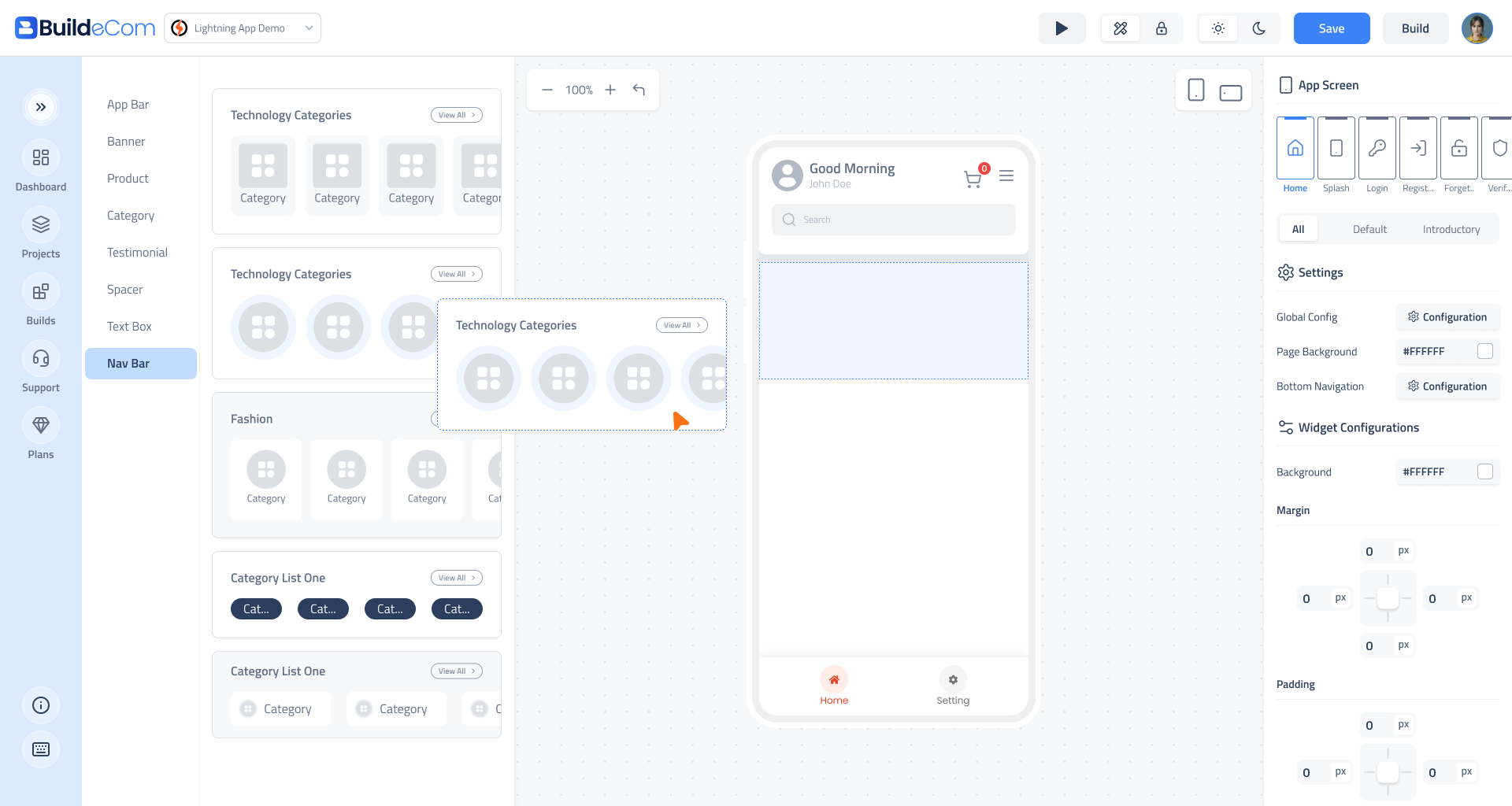Open the design tools icon

click(x=1120, y=28)
